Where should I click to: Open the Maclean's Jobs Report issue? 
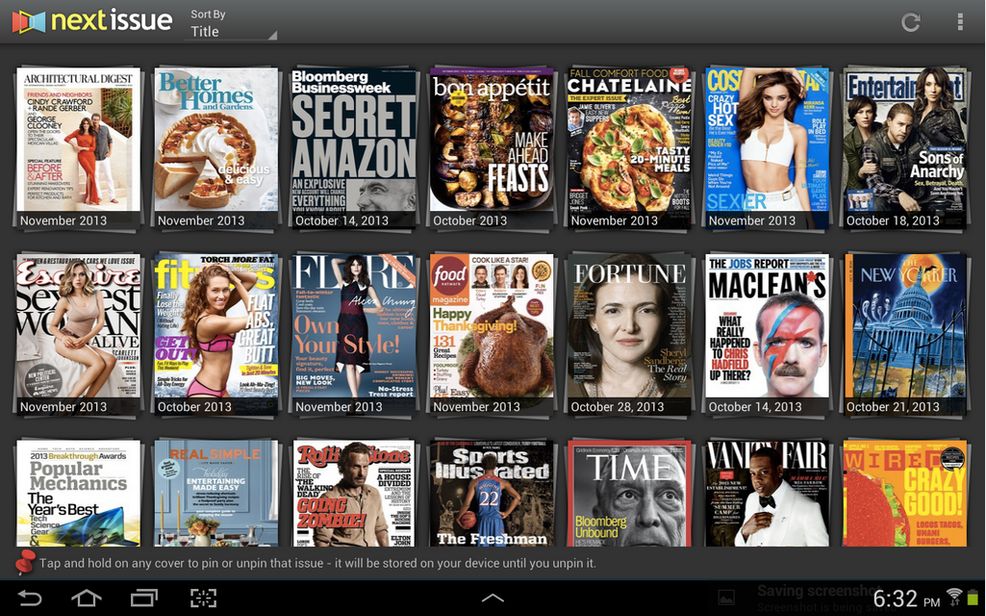767,334
